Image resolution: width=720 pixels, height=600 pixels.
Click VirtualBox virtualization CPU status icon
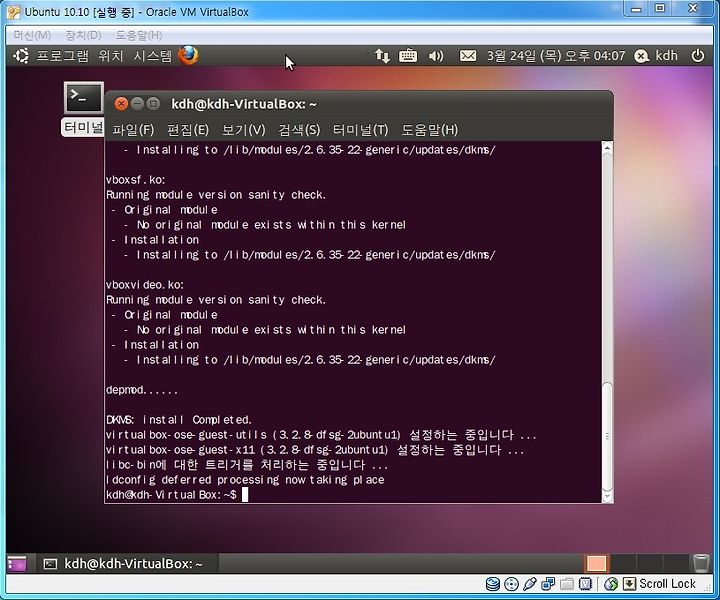tap(585, 584)
